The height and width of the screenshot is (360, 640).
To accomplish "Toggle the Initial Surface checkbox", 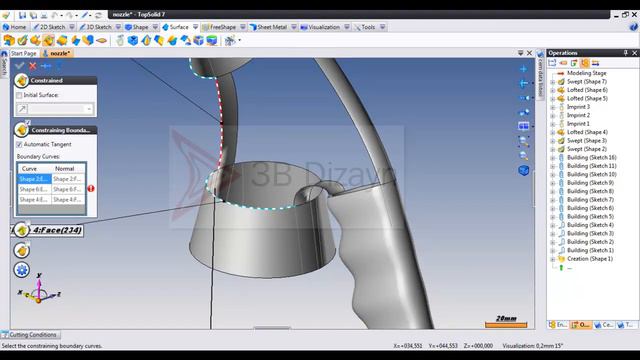I will pos(19,95).
